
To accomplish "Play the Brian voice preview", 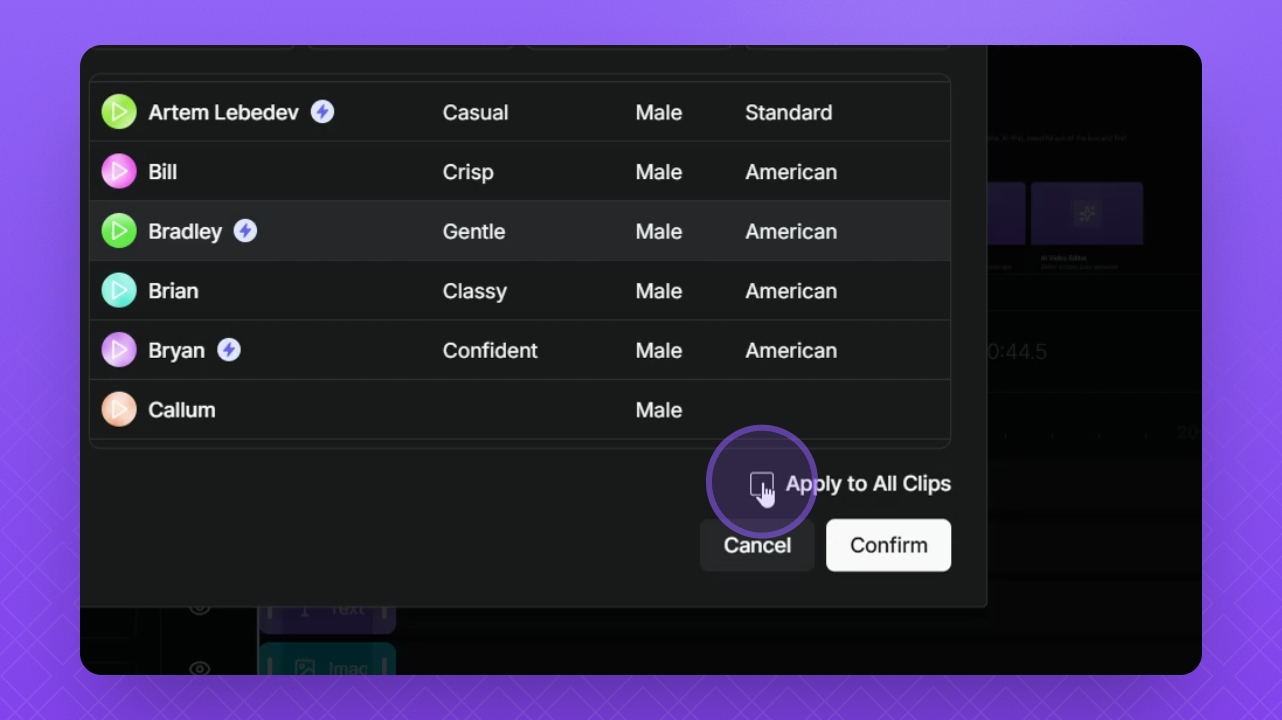I will tap(119, 291).
